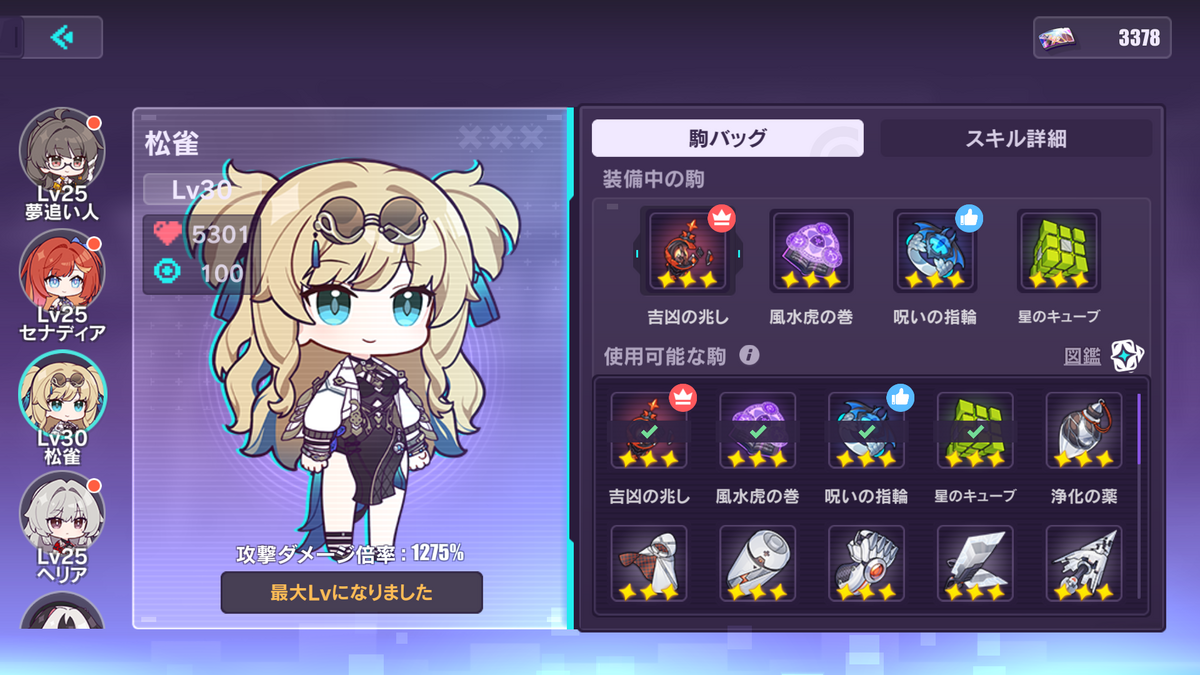Viewport: 1200px width, 675px height.
Task: Select equipped piece 風水虎の巻
Action: click(x=811, y=251)
